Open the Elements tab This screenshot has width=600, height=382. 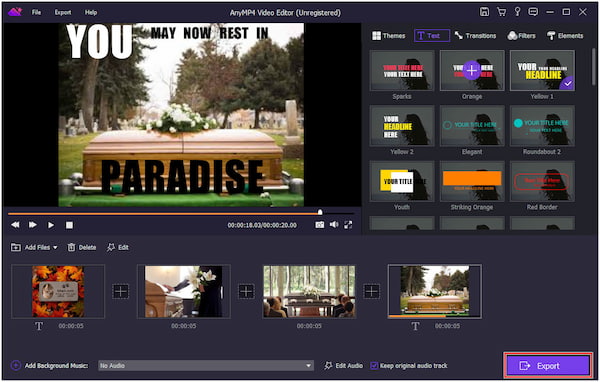[x=565, y=36]
